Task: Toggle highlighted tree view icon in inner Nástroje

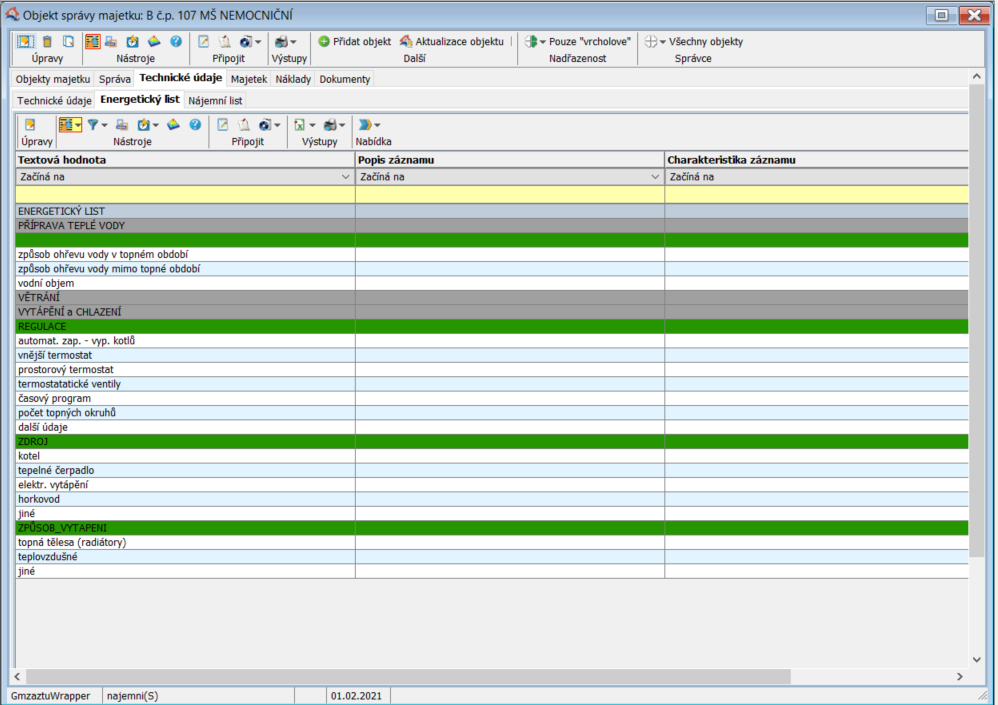Action: coord(66,125)
